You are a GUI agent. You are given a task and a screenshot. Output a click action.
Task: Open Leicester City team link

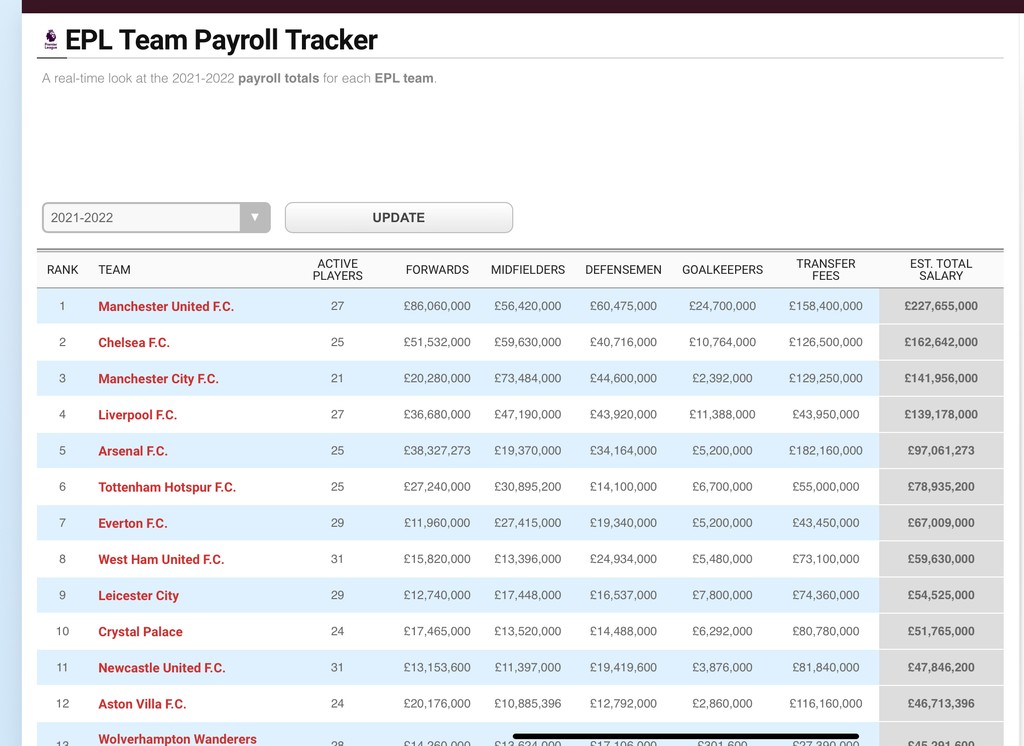[x=138, y=596]
